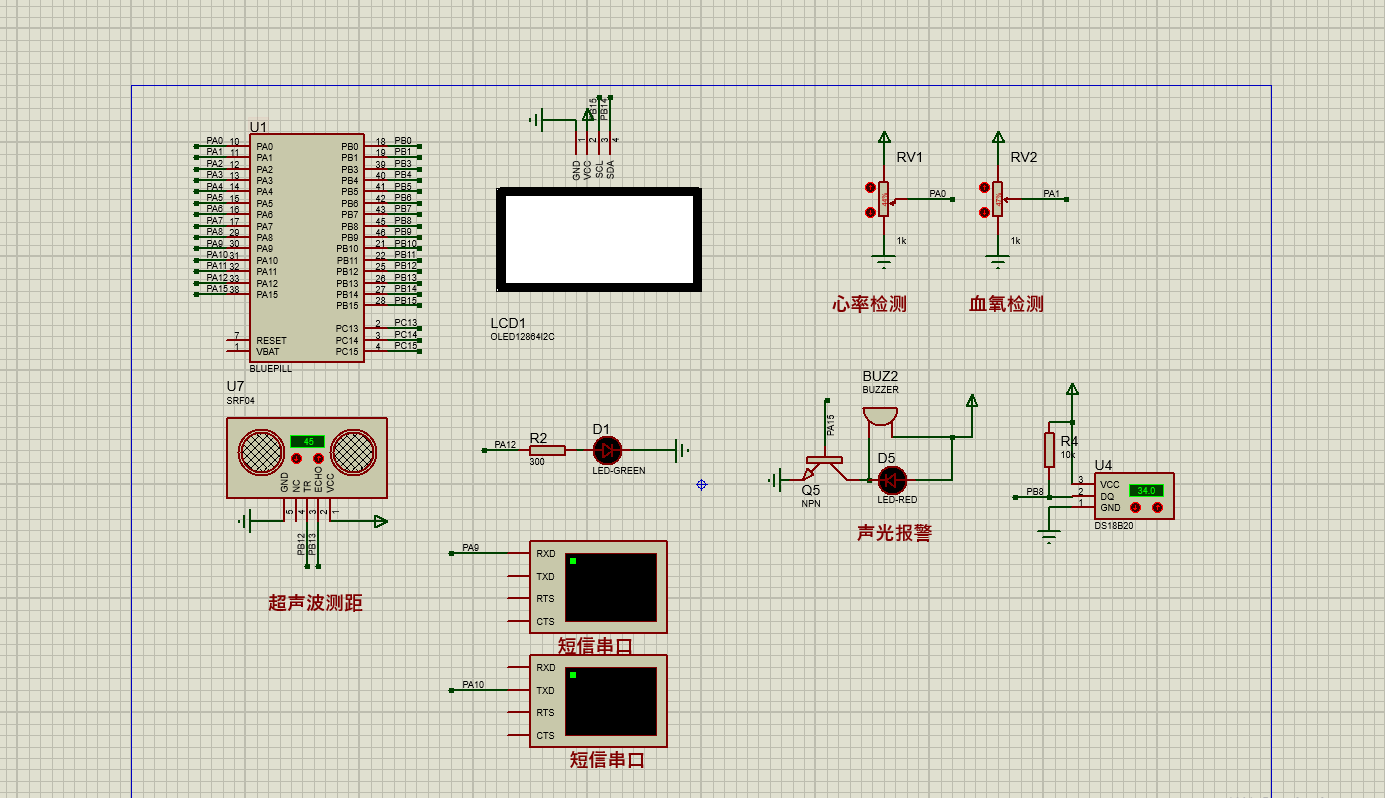
Task: Increase RV1 with its upper red button
Action: pyautogui.click(x=872, y=187)
